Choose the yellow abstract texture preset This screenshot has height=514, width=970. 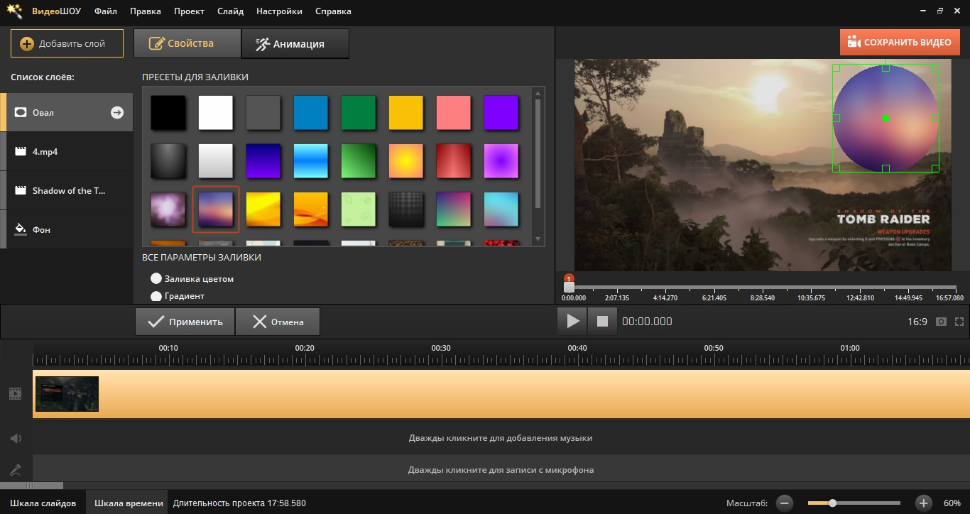pos(264,209)
